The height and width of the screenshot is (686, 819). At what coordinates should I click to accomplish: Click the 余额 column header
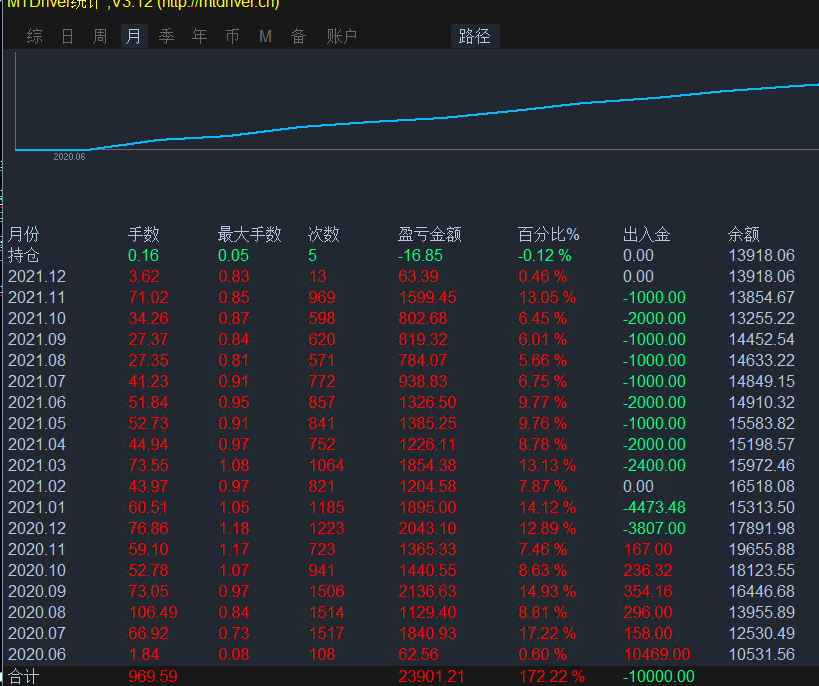click(x=743, y=234)
